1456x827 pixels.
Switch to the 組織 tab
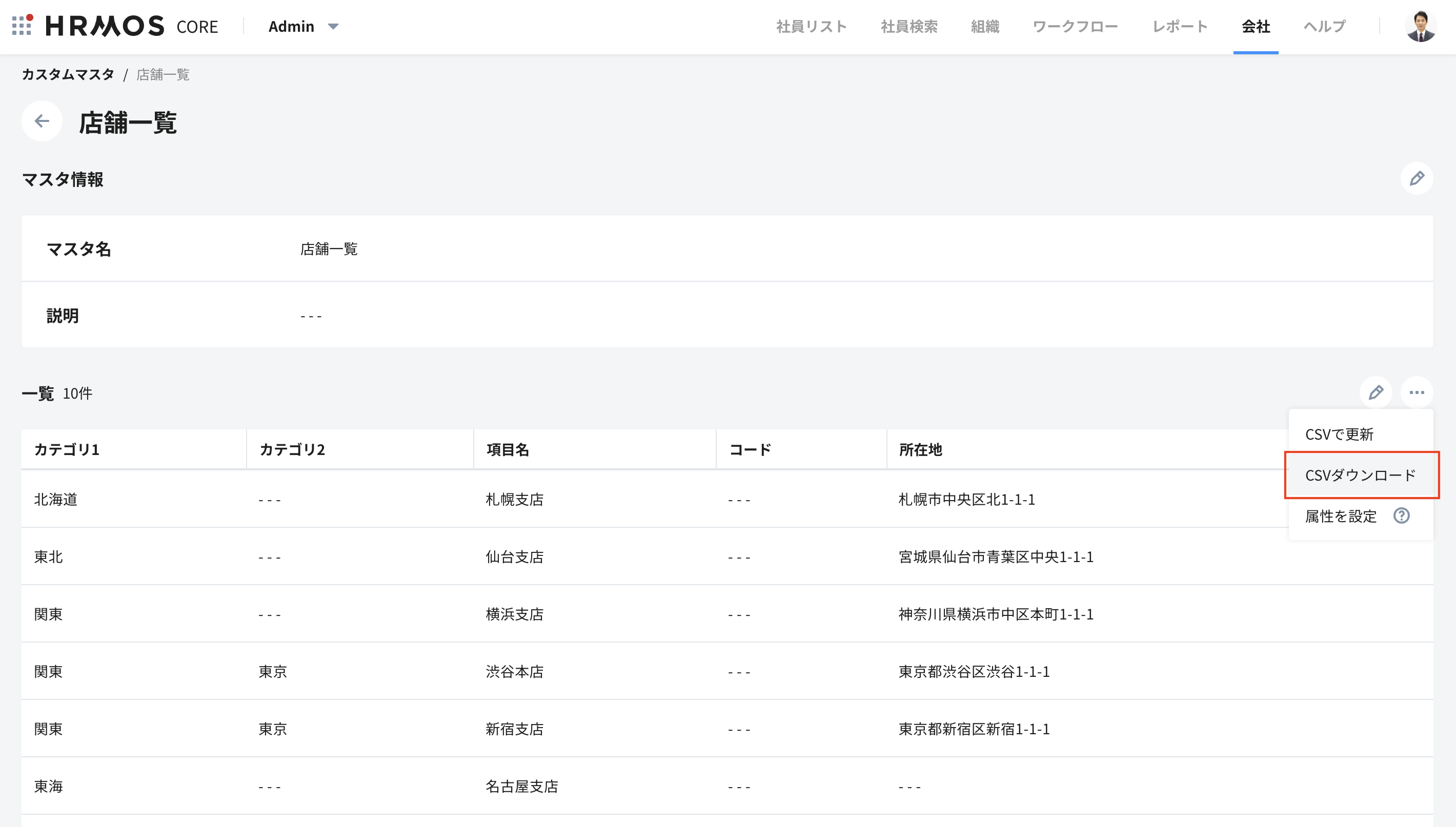coord(985,26)
